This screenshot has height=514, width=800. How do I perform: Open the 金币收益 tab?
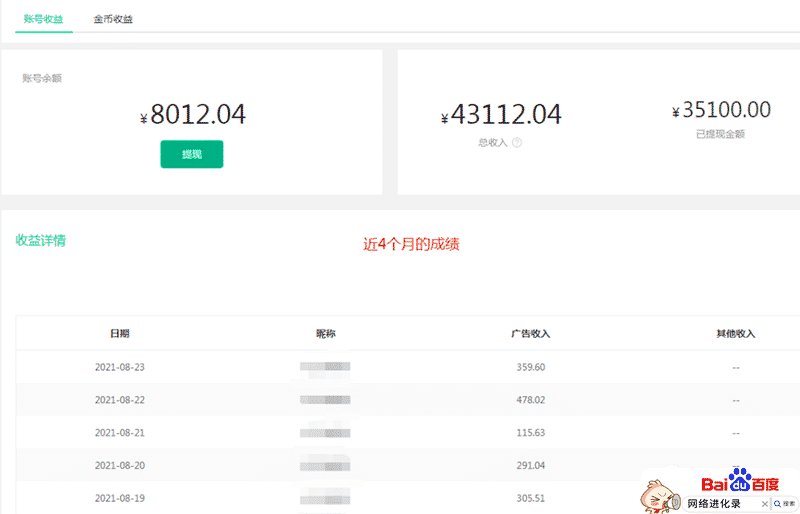113,19
